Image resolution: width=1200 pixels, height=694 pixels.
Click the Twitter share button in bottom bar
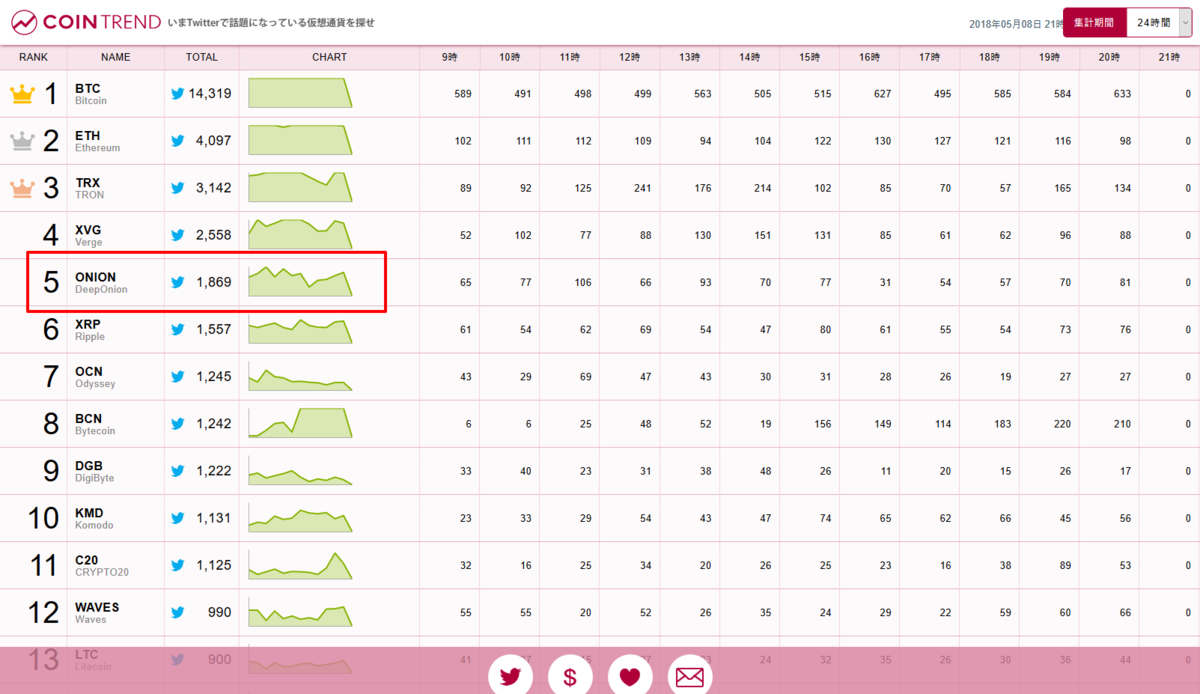point(511,676)
